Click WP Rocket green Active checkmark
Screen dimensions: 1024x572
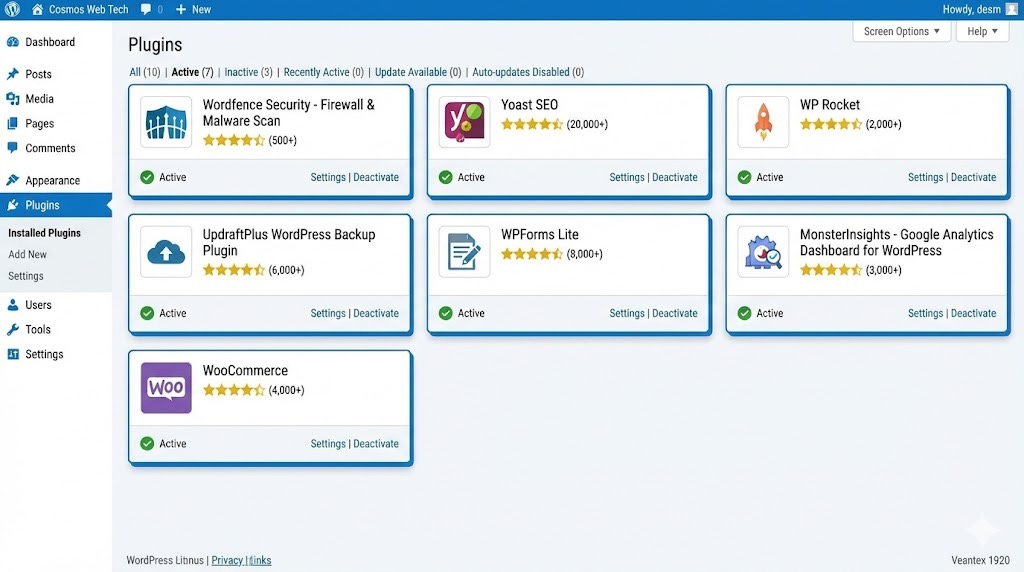(744, 177)
